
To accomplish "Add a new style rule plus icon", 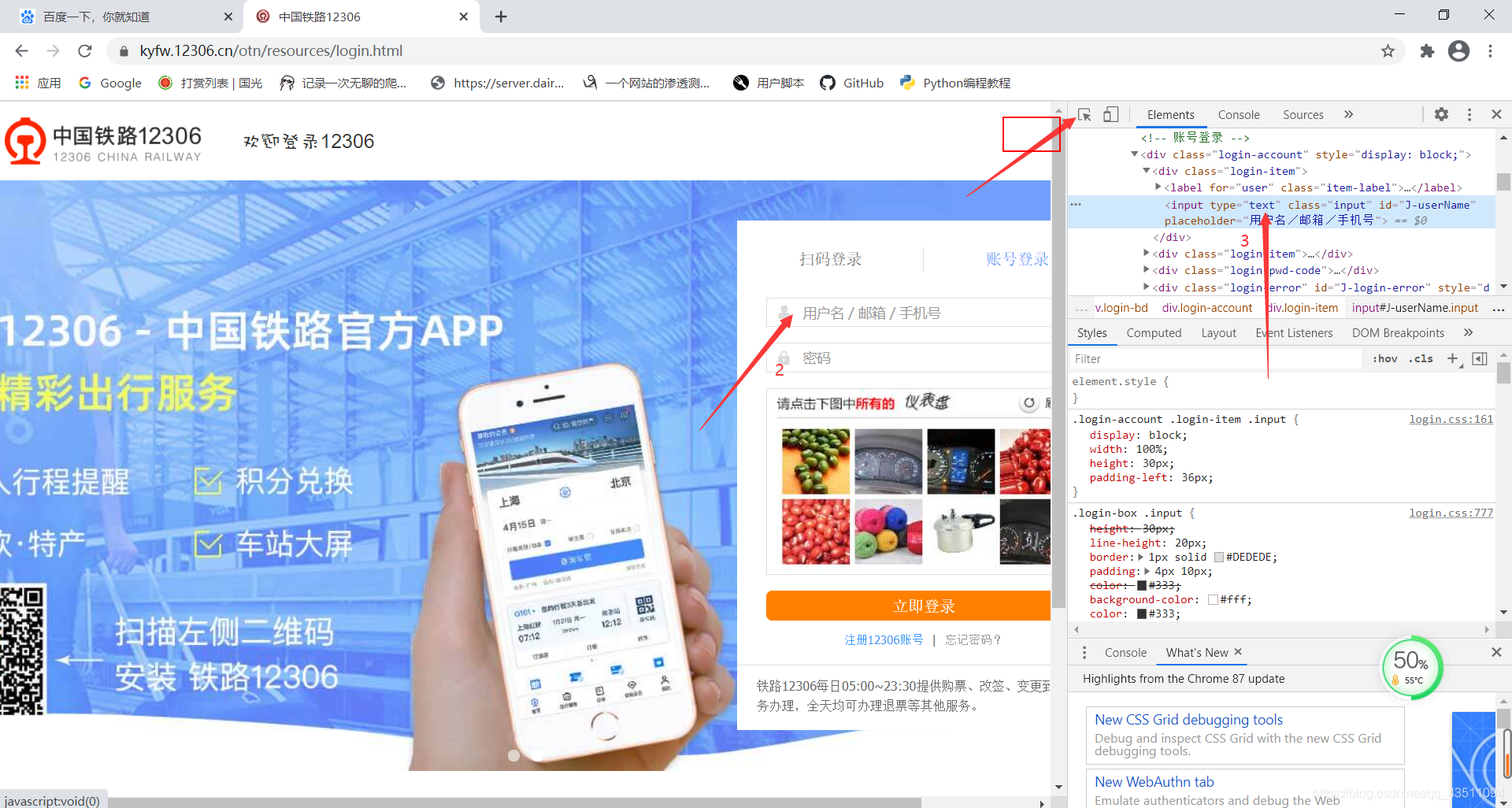I will (x=1453, y=359).
